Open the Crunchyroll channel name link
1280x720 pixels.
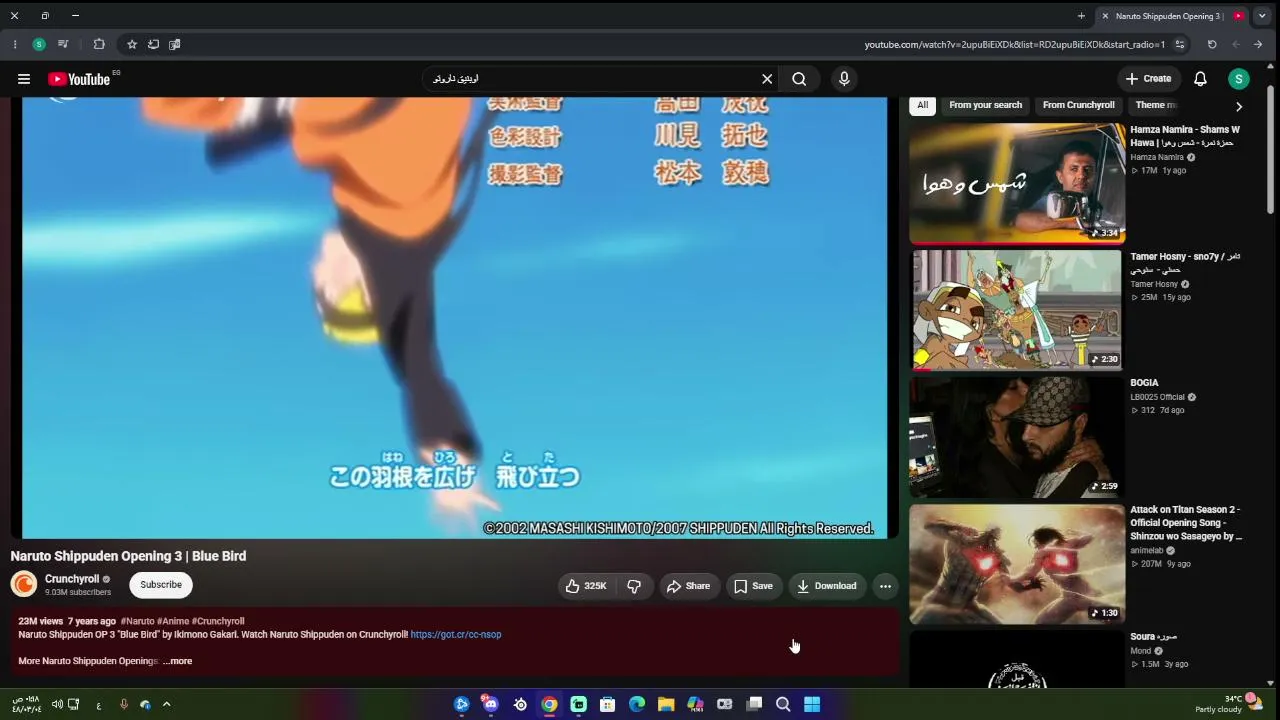point(72,579)
